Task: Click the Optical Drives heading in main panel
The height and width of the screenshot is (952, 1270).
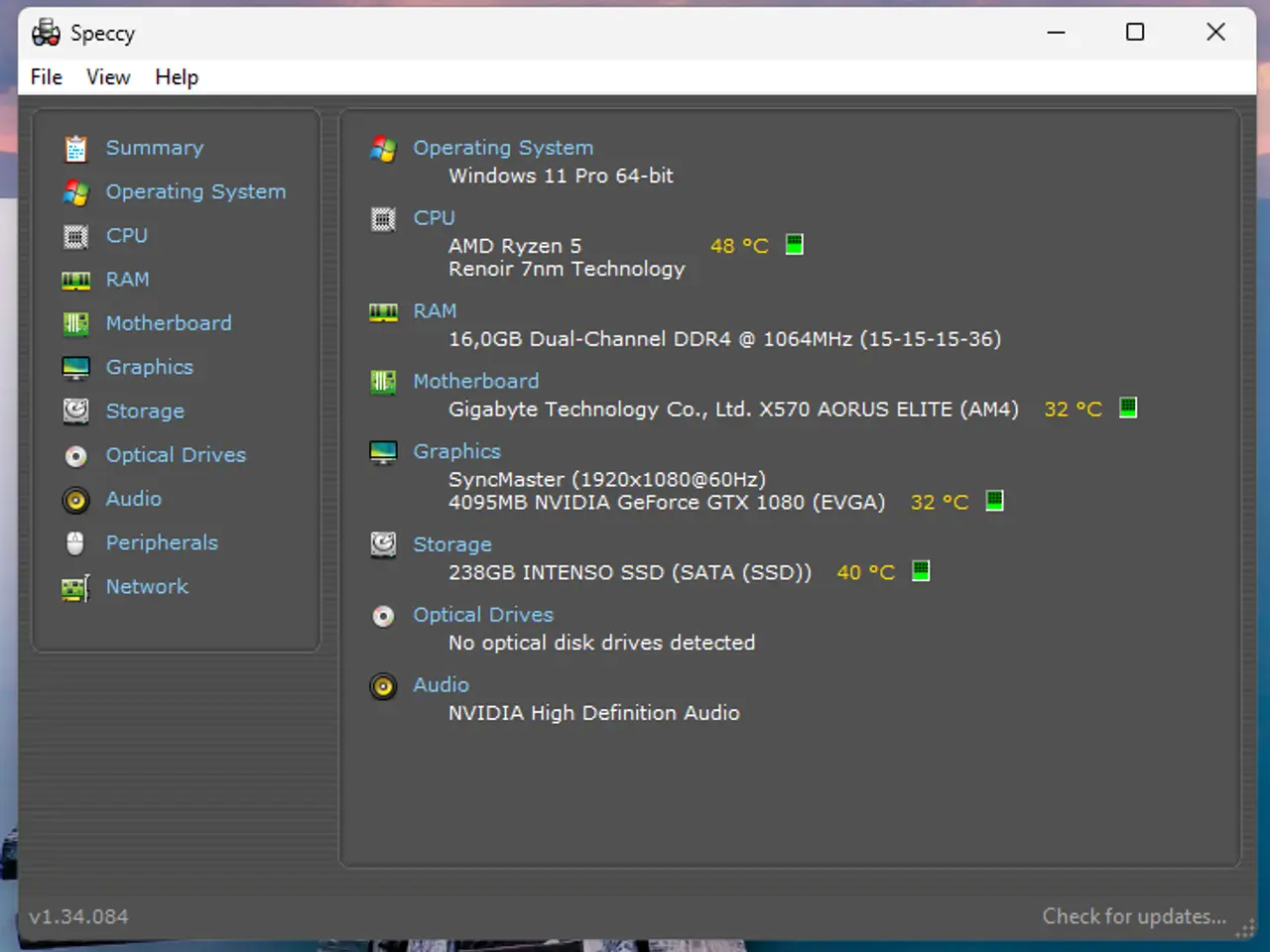Action: [483, 615]
